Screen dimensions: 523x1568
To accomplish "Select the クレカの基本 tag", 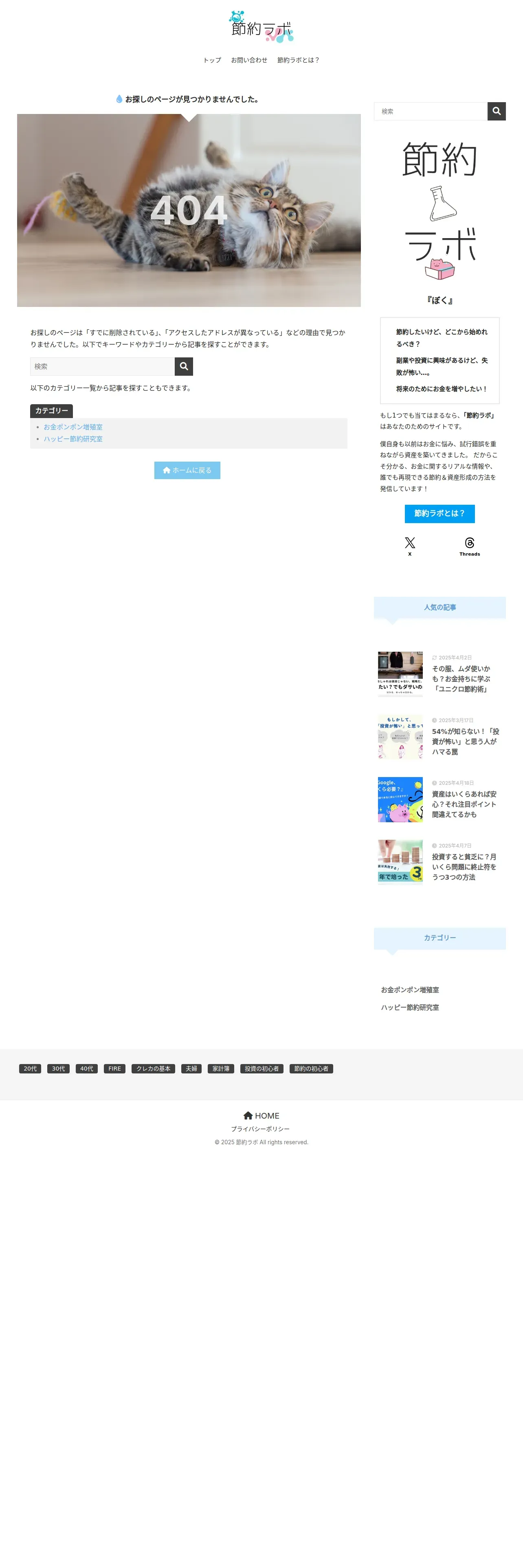I will pos(154,1069).
